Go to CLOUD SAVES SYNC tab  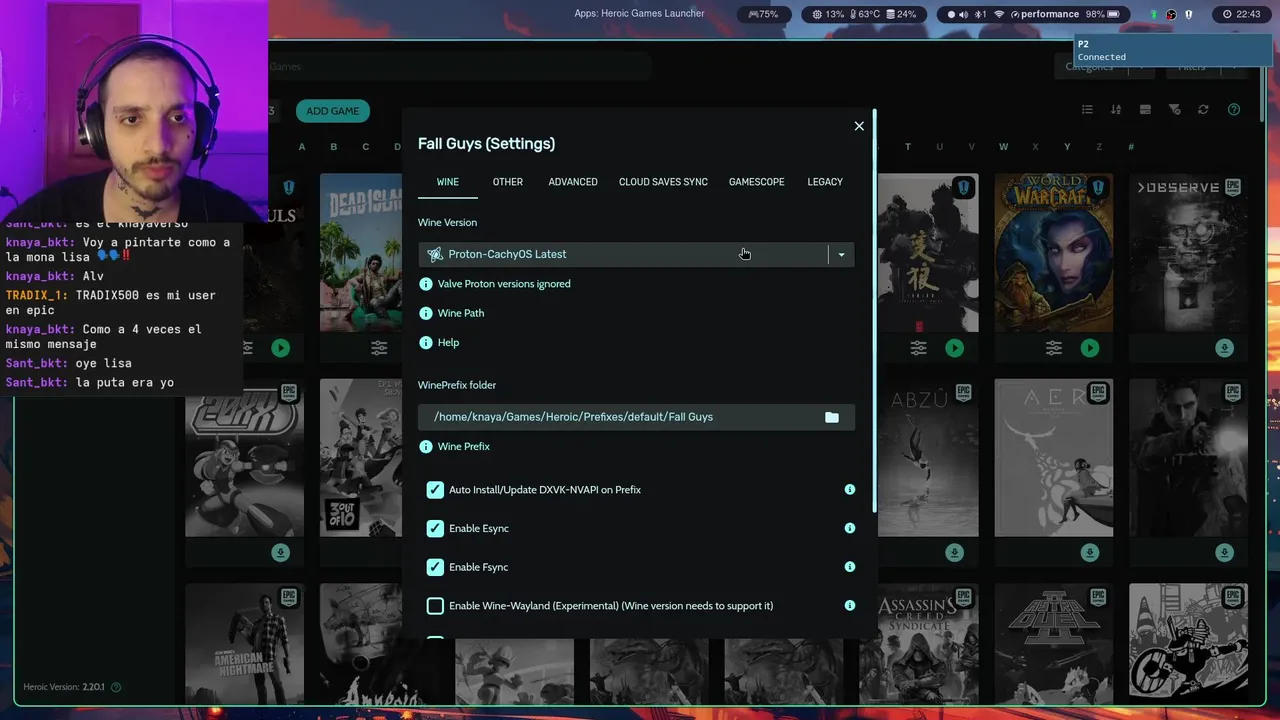point(663,182)
